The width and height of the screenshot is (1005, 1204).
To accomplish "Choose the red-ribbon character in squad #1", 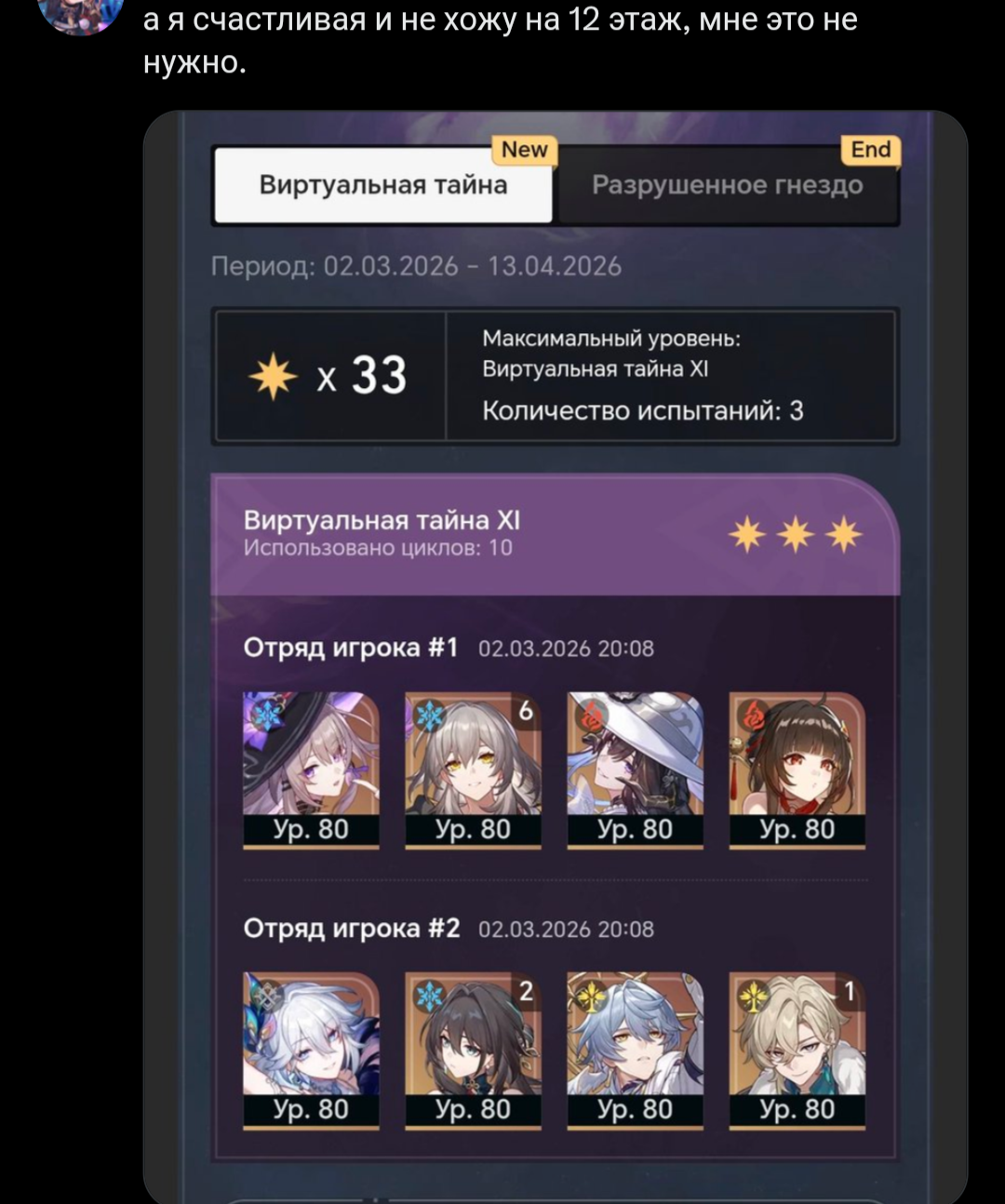I will click(x=797, y=769).
